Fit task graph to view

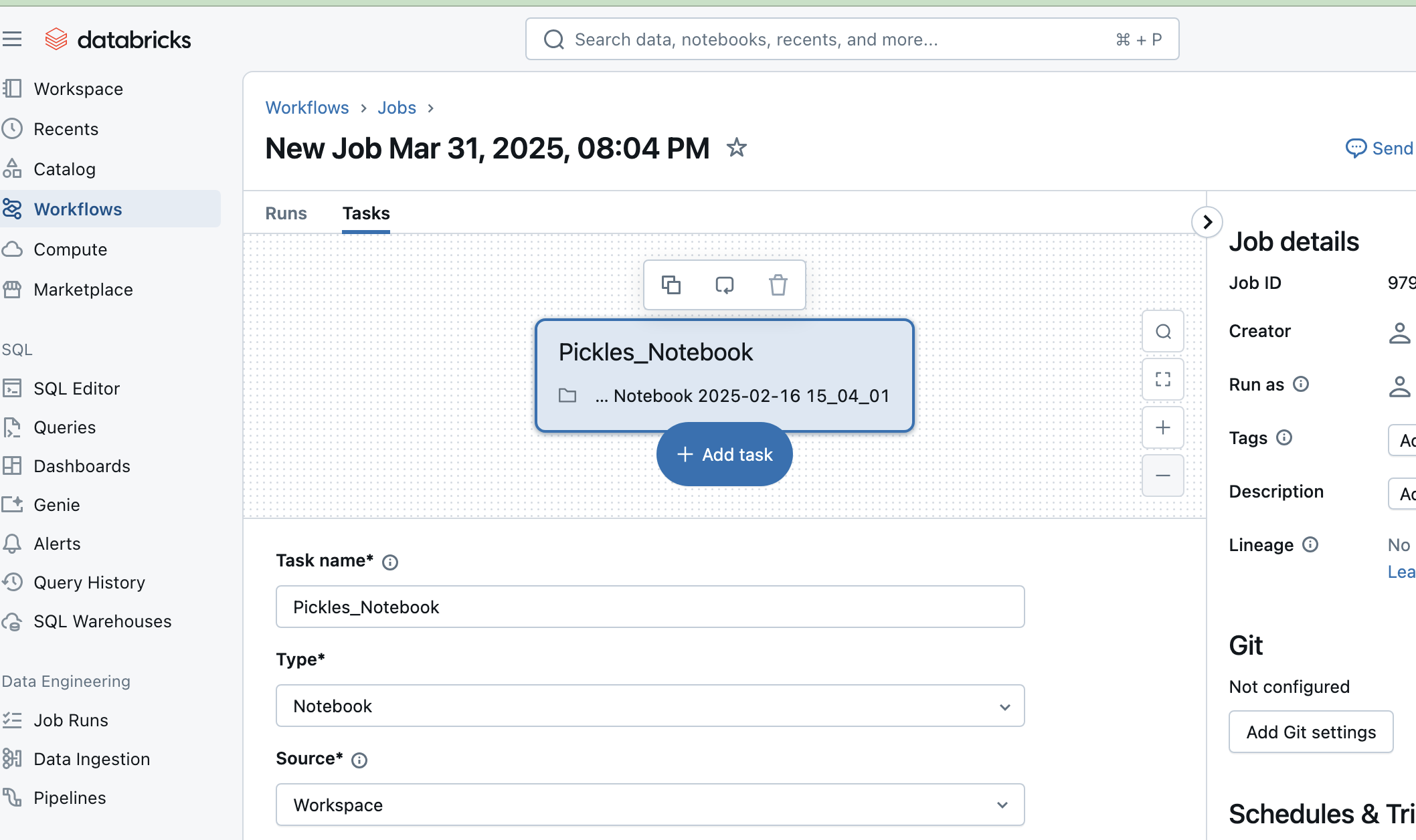click(x=1163, y=380)
